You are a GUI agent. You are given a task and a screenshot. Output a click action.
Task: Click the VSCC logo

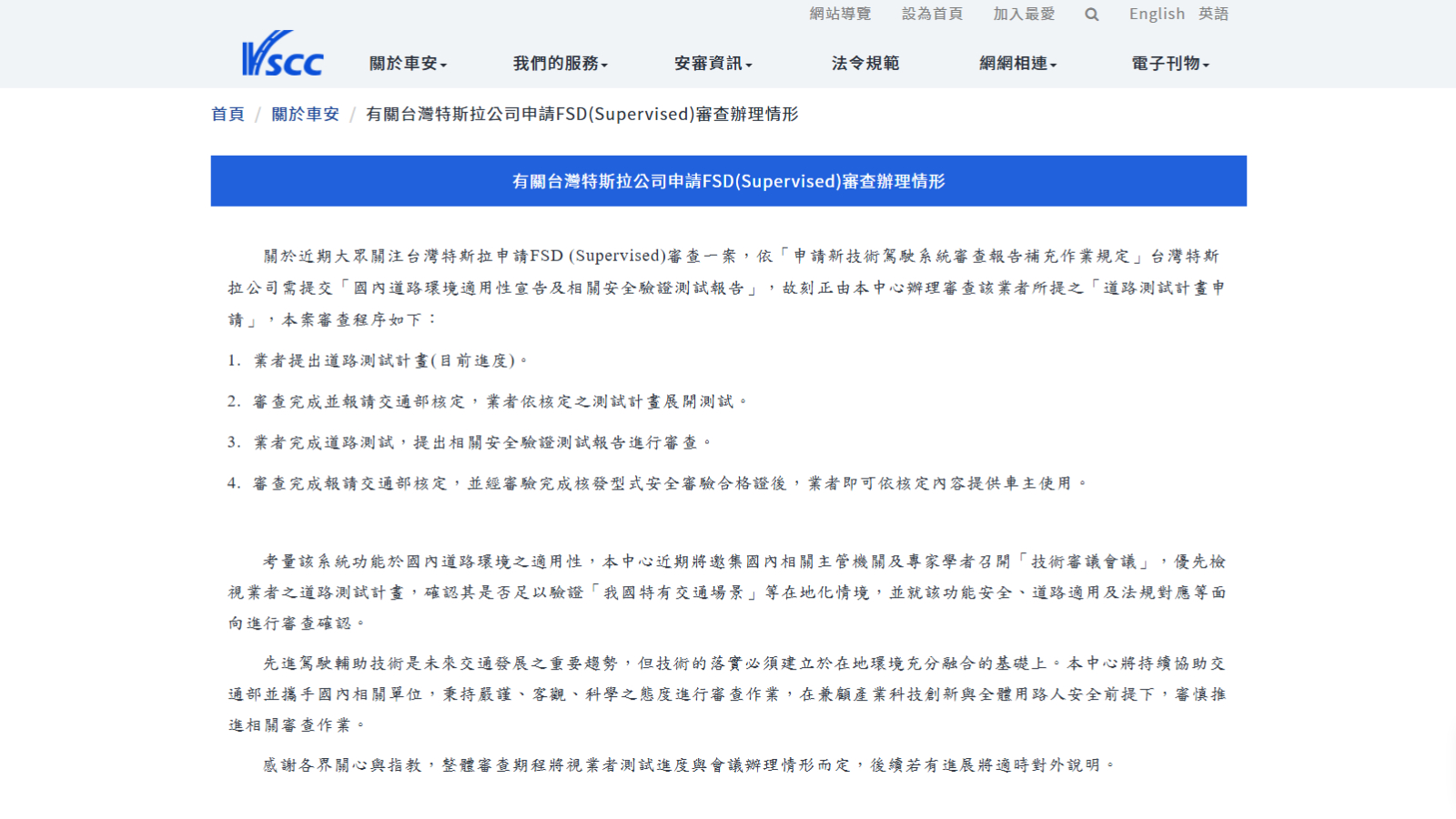pos(282,54)
